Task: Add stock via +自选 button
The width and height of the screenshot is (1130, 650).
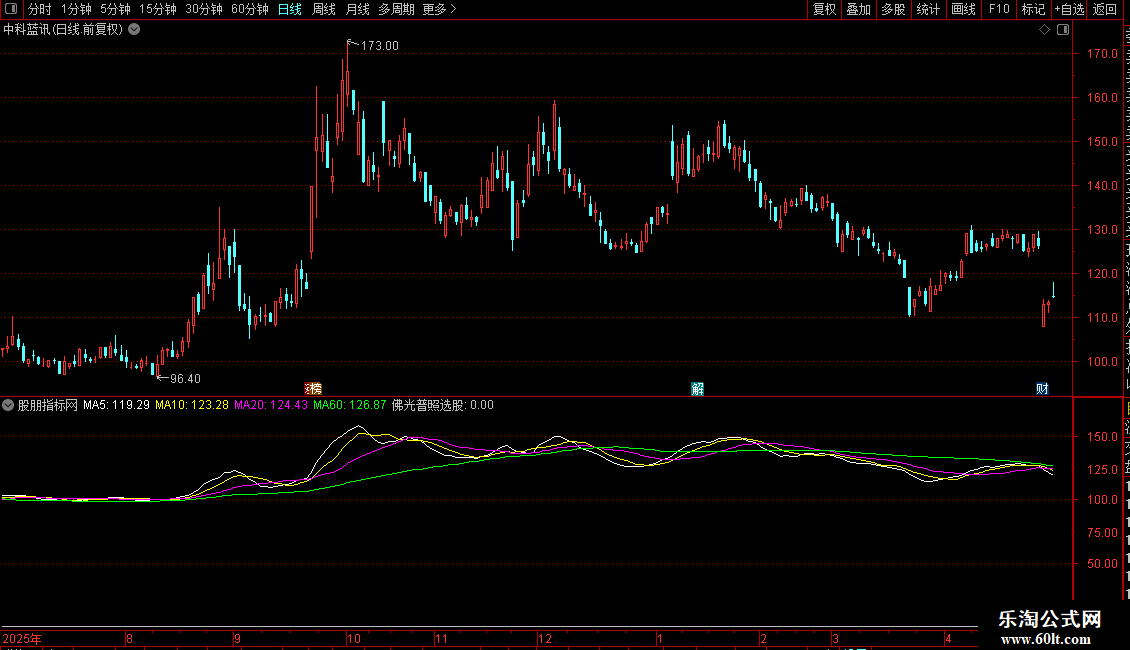Action: pos(1069,9)
